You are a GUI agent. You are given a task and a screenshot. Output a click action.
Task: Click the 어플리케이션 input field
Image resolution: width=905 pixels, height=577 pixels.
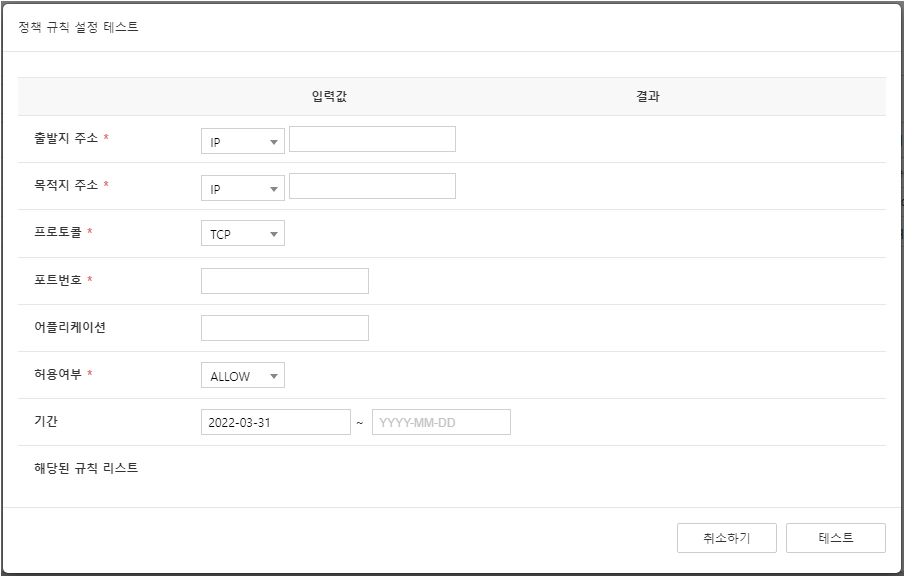pyautogui.click(x=285, y=328)
